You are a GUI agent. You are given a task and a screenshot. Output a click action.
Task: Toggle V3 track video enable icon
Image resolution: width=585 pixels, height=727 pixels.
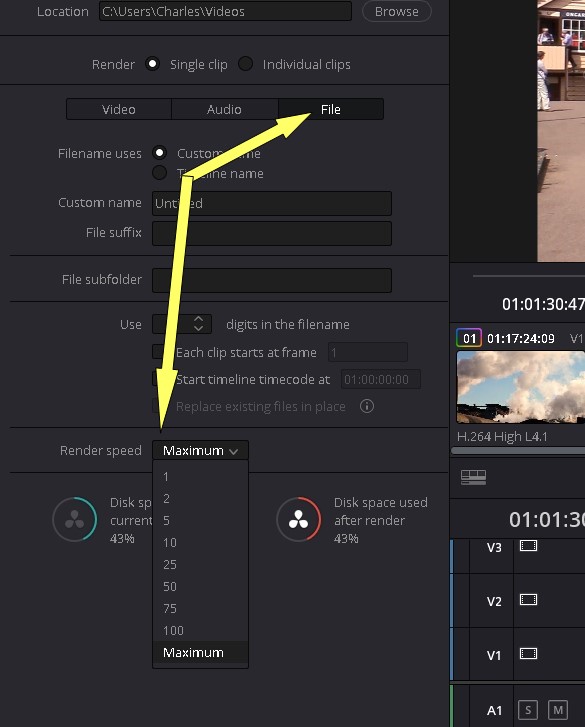tap(528, 546)
